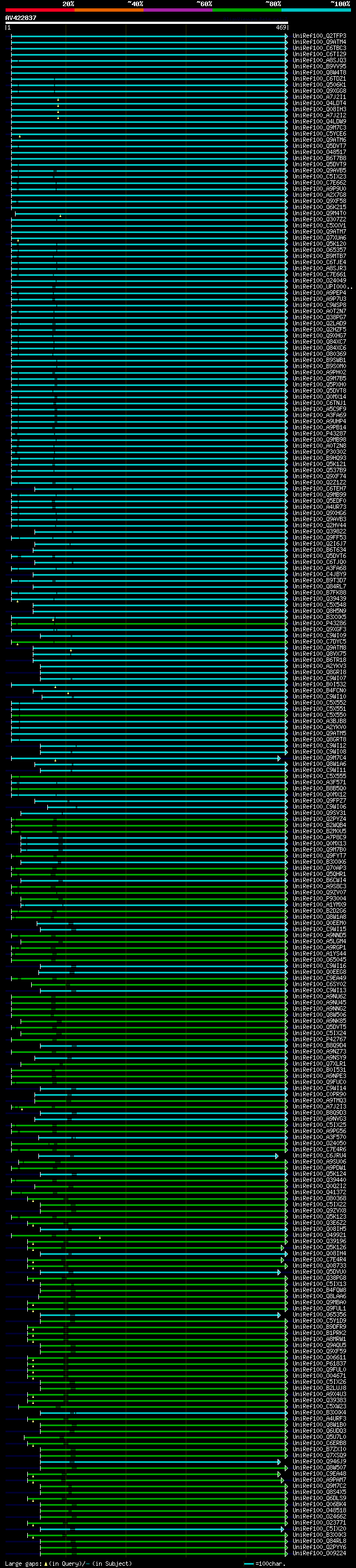
Task: Select the UniRef100_O65356 label
Action: pyautogui.click(x=319, y=1314)
